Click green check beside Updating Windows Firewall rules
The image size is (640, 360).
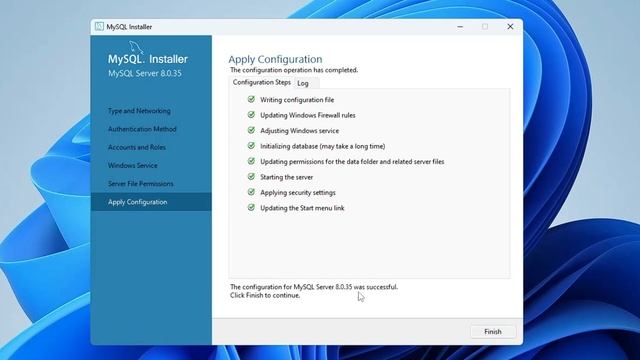click(x=251, y=115)
